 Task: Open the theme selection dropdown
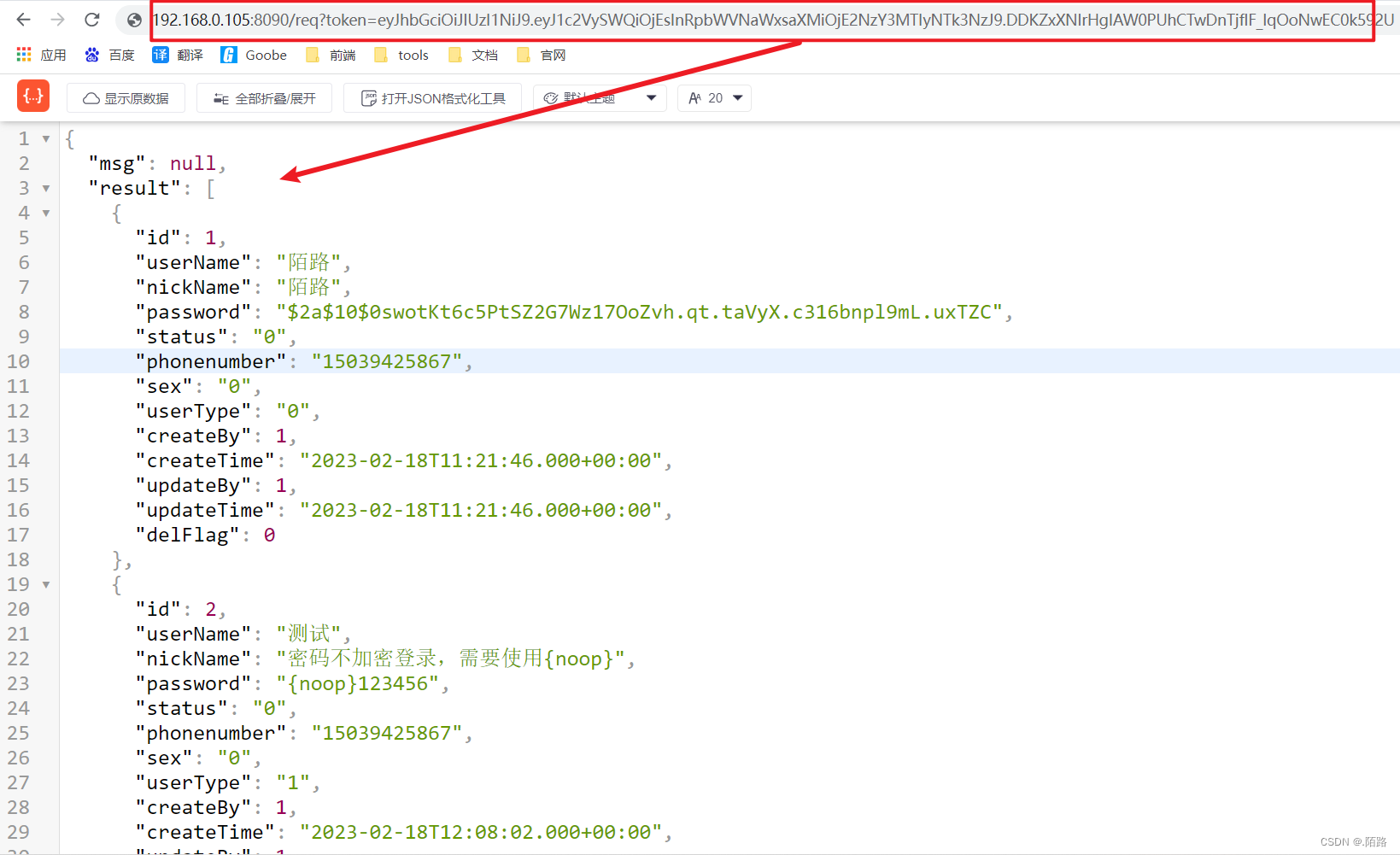600,98
